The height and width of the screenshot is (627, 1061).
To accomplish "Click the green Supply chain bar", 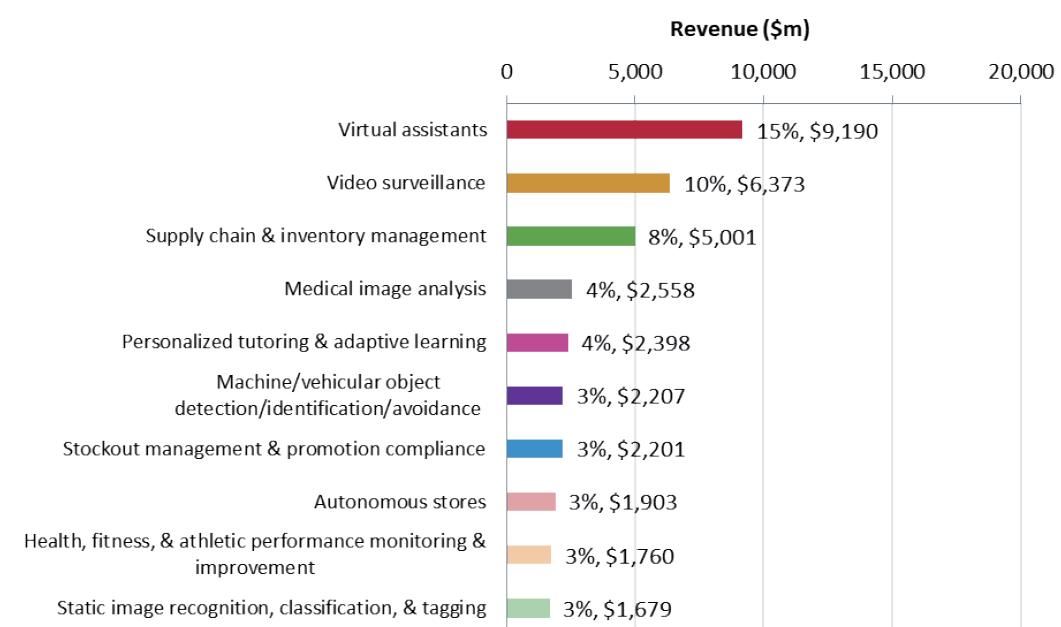I will coord(570,236).
